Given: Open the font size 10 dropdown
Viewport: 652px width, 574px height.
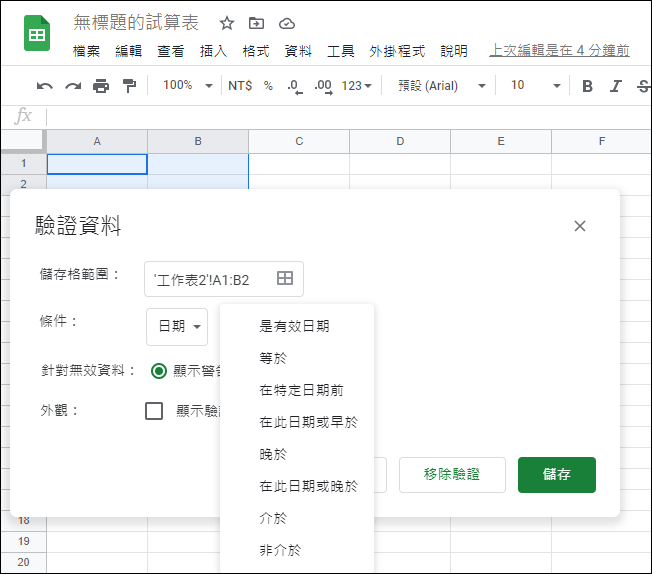Looking at the screenshot, I should tap(536, 85).
